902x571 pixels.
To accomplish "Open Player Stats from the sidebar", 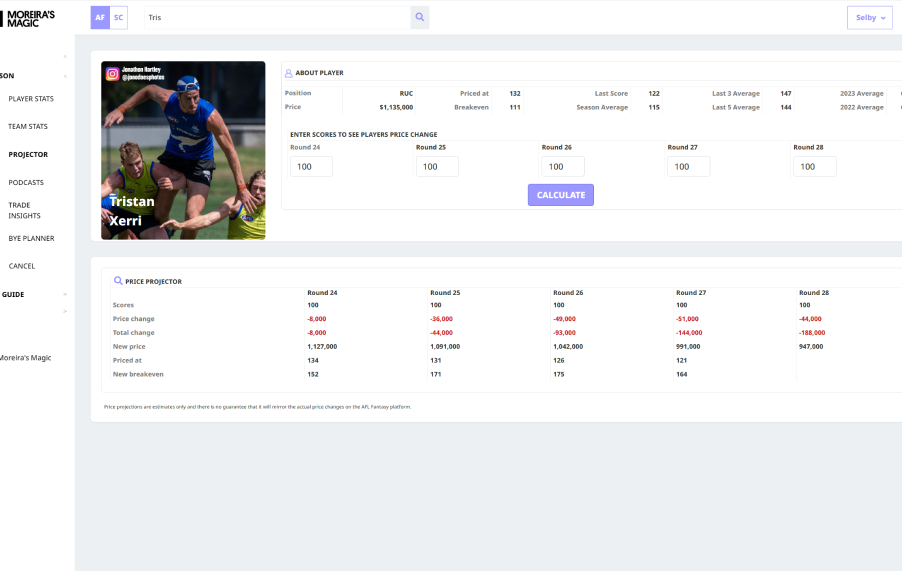I will point(31,99).
